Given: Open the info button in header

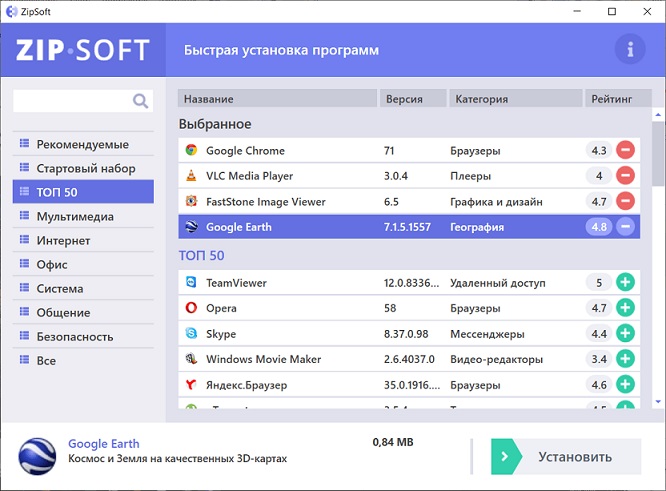Looking at the screenshot, I should pyautogui.click(x=630, y=49).
